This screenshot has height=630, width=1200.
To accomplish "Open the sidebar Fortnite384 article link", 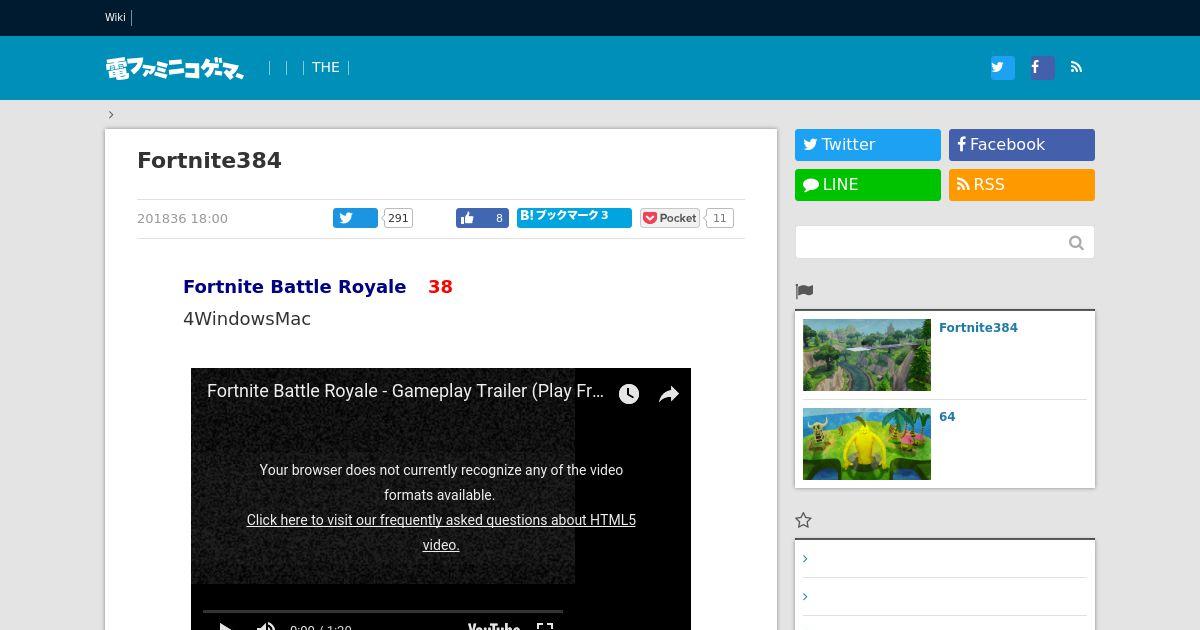I will pos(978,327).
